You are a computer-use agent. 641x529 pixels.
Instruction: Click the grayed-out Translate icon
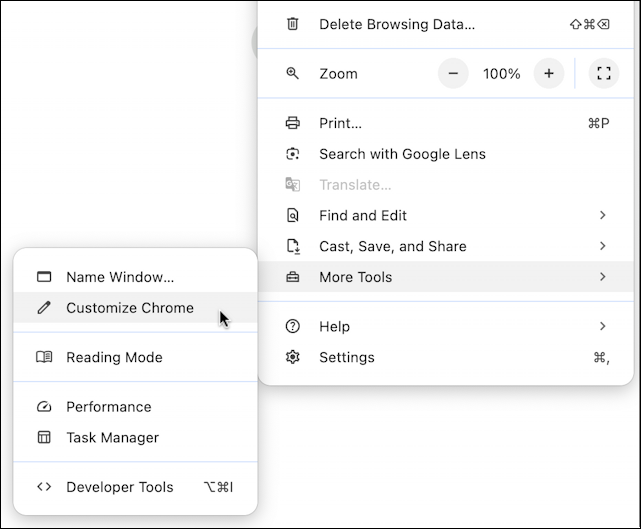(292, 185)
